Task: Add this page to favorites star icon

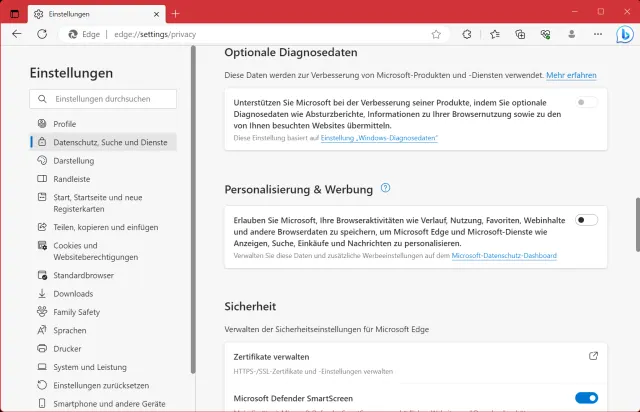Action: pos(436,33)
